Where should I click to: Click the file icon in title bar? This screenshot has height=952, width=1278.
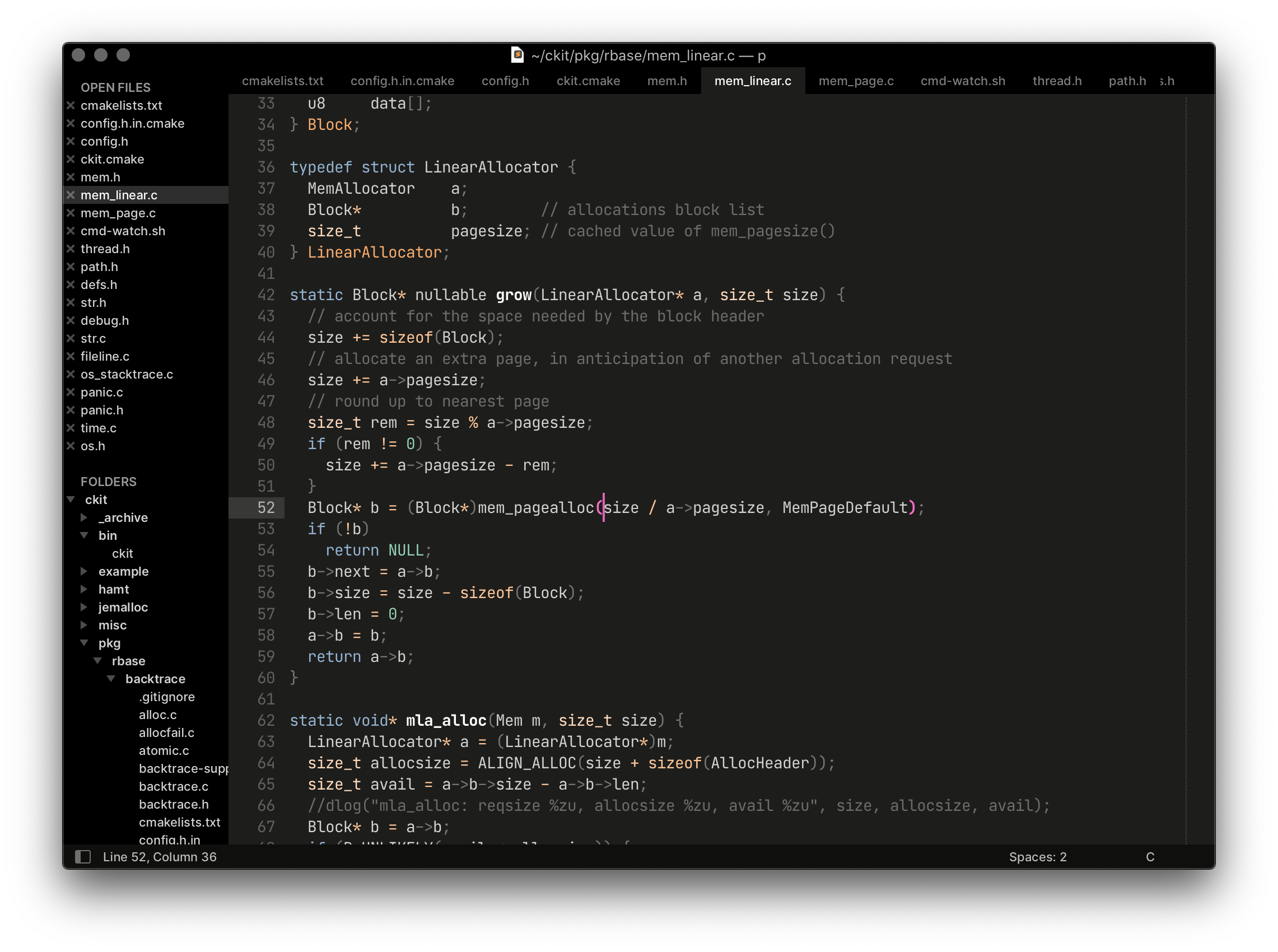pos(517,55)
